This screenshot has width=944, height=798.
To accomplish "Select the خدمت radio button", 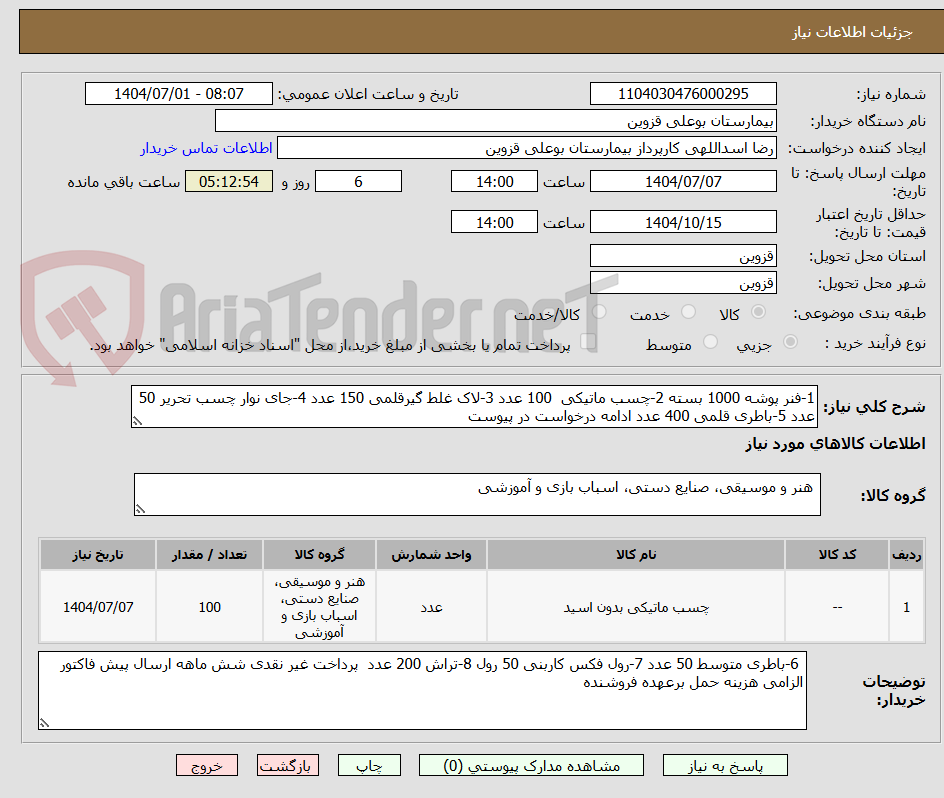I will coord(688,311).
